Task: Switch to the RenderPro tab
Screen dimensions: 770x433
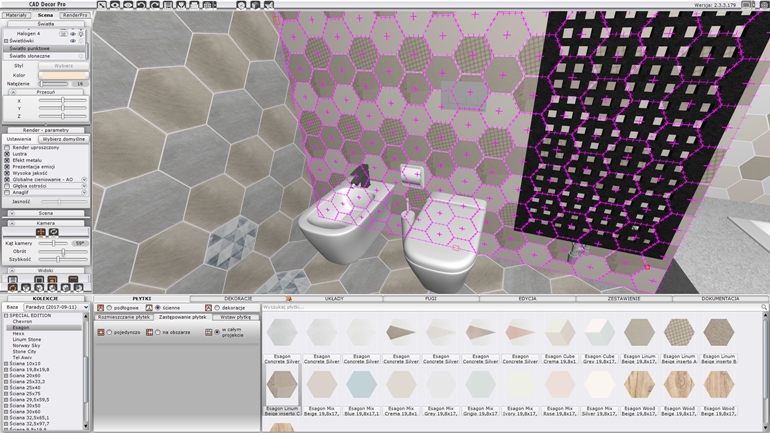Action: click(75, 16)
